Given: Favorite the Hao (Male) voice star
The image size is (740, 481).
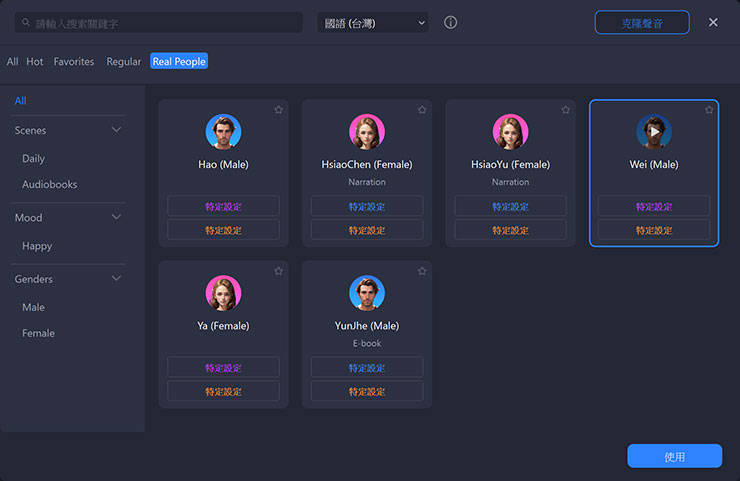Looking at the screenshot, I should pyautogui.click(x=278, y=110).
